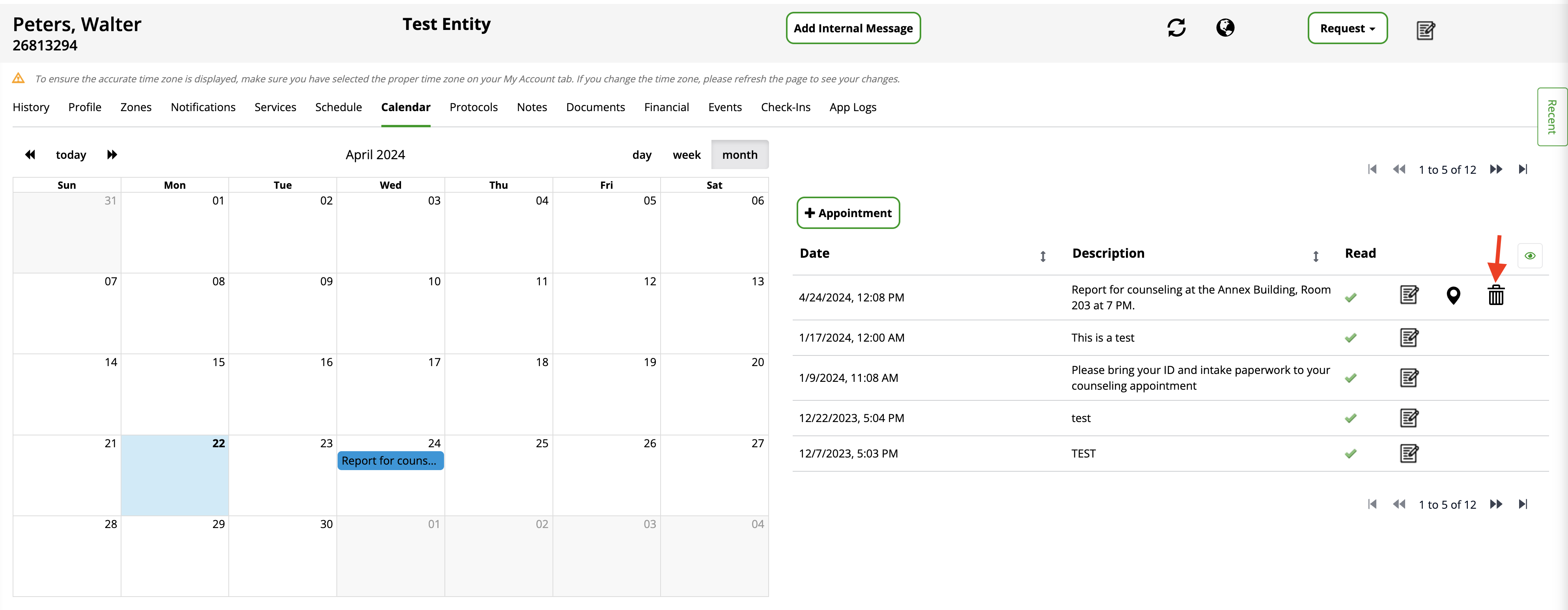The width and height of the screenshot is (1568, 610).
Task: Edit the 'This is a test' entry
Action: pos(1409,338)
